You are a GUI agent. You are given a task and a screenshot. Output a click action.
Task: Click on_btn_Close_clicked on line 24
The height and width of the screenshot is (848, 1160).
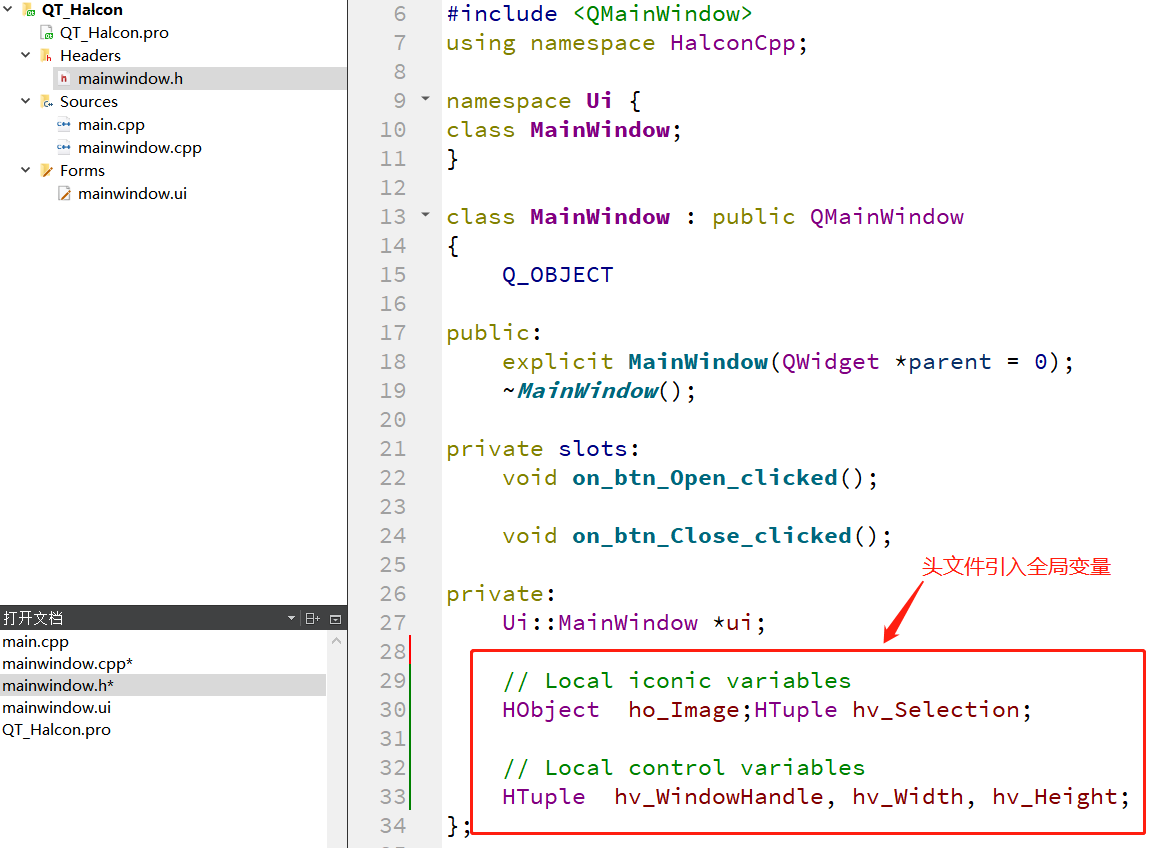tap(712, 536)
